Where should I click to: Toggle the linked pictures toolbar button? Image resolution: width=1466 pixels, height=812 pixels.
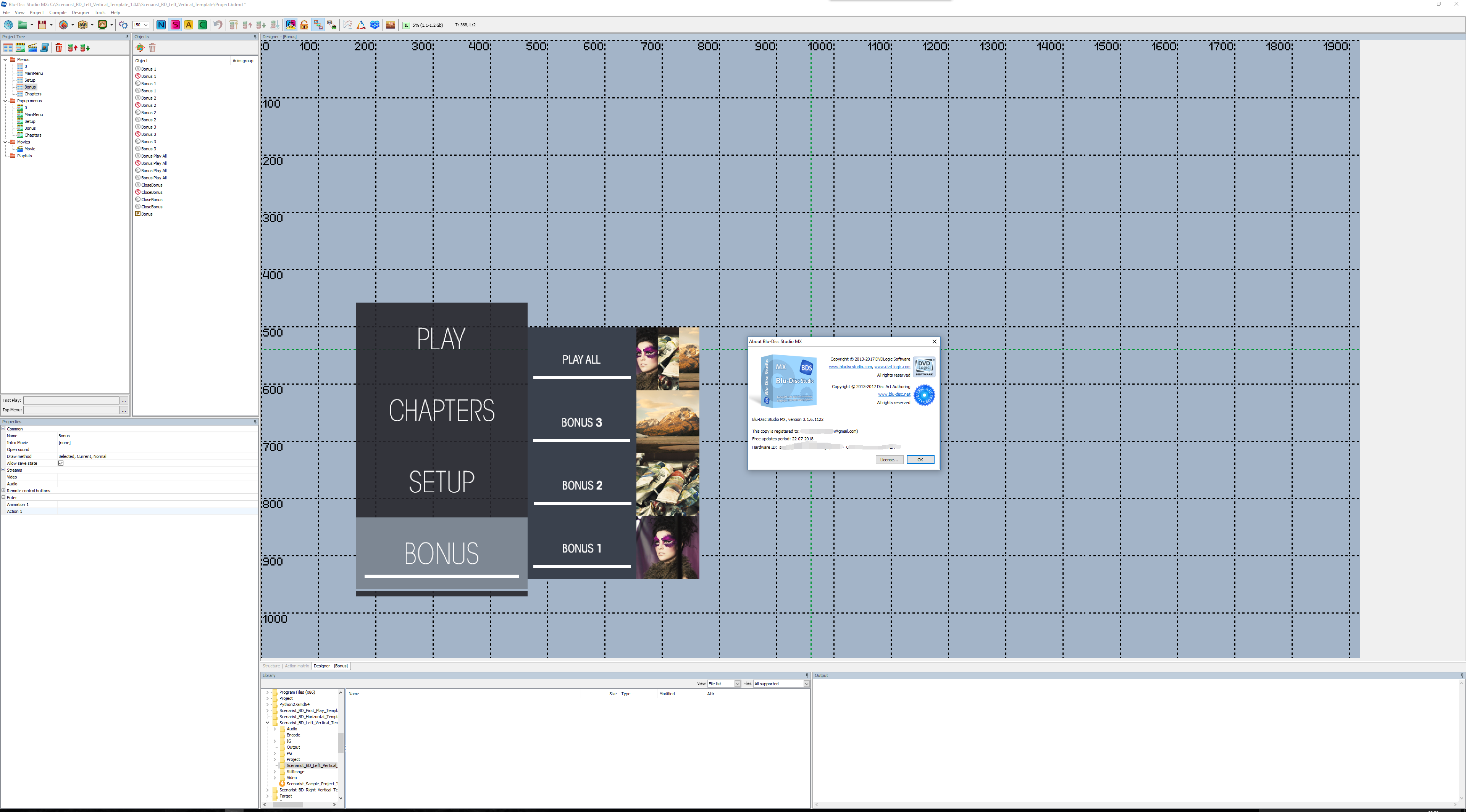(x=318, y=25)
